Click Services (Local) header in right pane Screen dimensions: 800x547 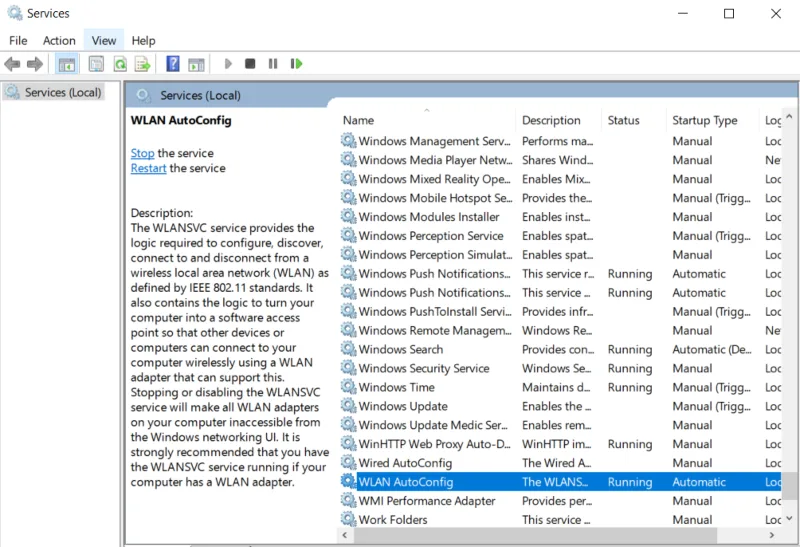200,95
